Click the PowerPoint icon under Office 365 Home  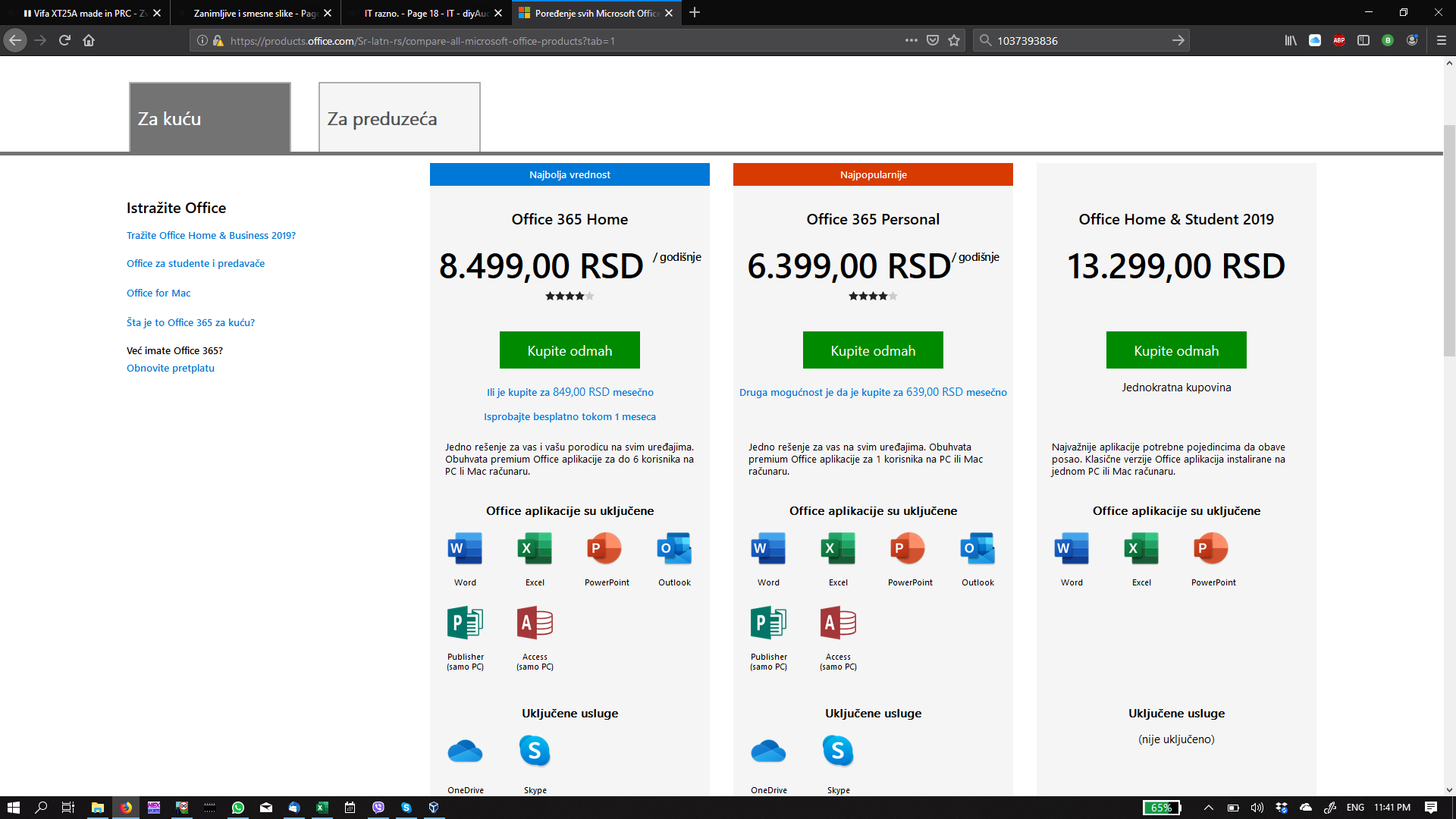tap(604, 548)
